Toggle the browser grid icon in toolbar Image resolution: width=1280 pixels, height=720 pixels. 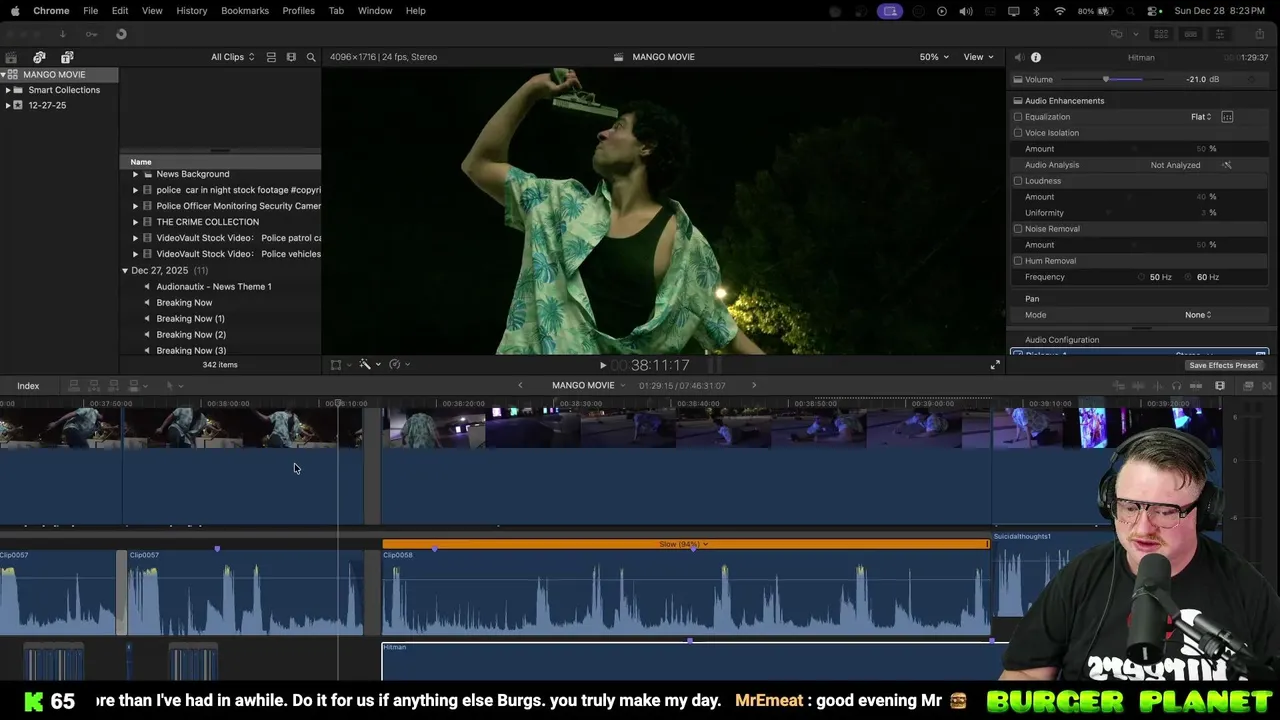click(x=1161, y=34)
